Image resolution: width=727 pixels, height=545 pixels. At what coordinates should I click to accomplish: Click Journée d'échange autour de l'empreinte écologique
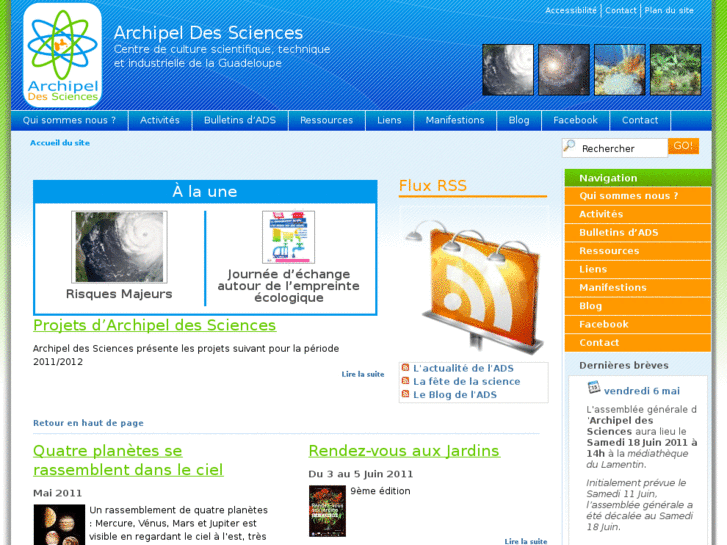288,286
